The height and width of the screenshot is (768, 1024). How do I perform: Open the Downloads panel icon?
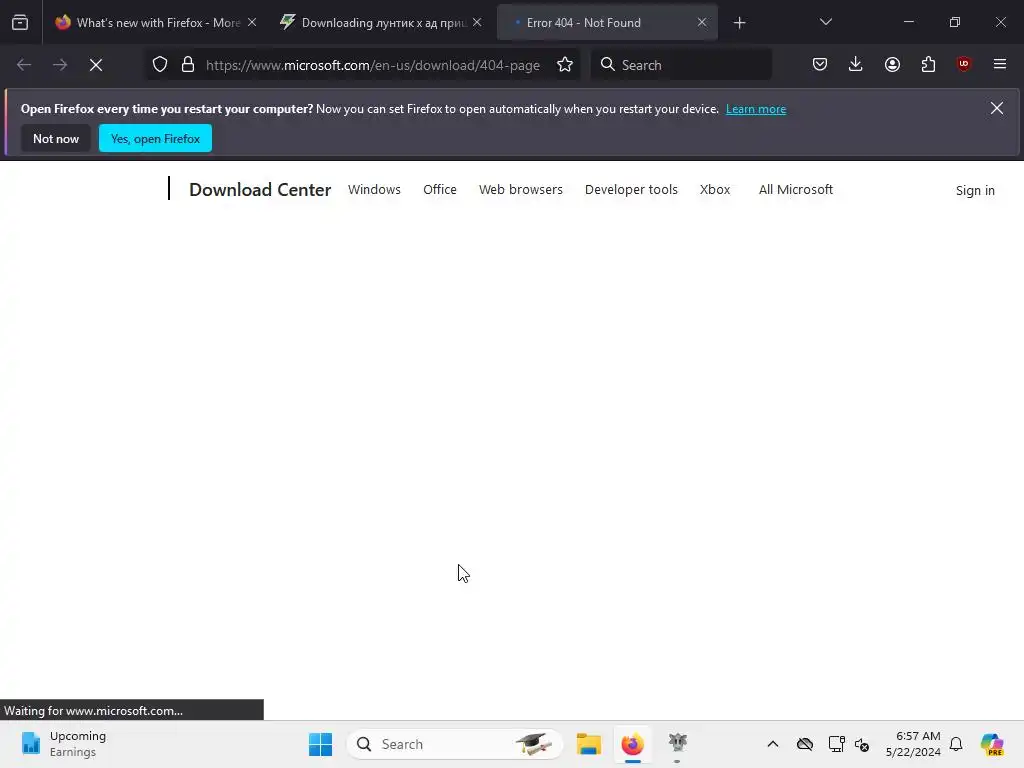(x=856, y=64)
